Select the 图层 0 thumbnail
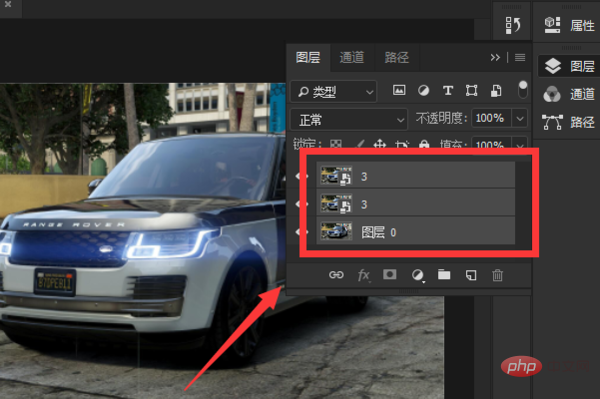Image resolution: width=600 pixels, height=399 pixels. click(x=336, y=232)
